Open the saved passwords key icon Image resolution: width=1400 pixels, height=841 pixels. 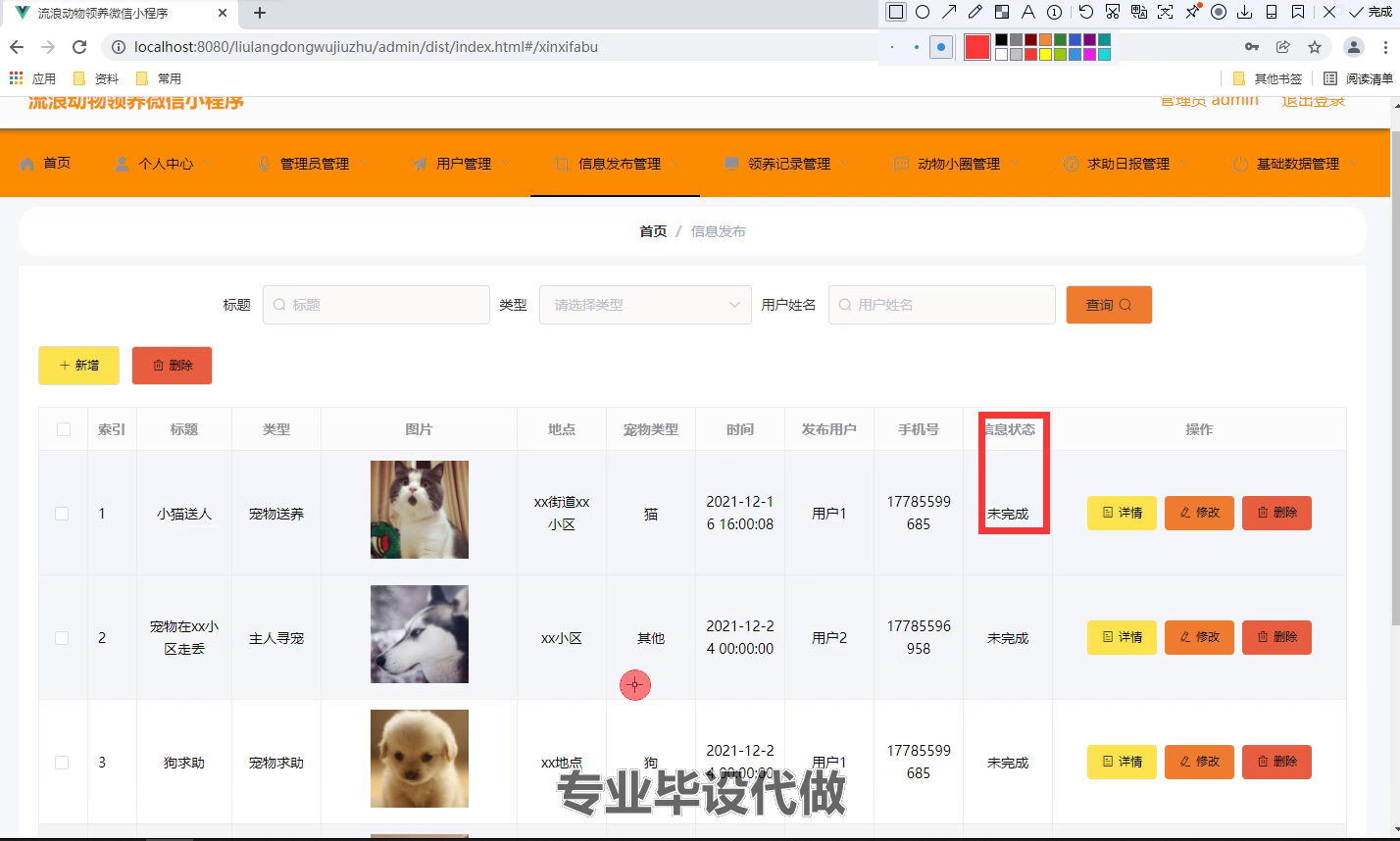(x=1252, y=47)
